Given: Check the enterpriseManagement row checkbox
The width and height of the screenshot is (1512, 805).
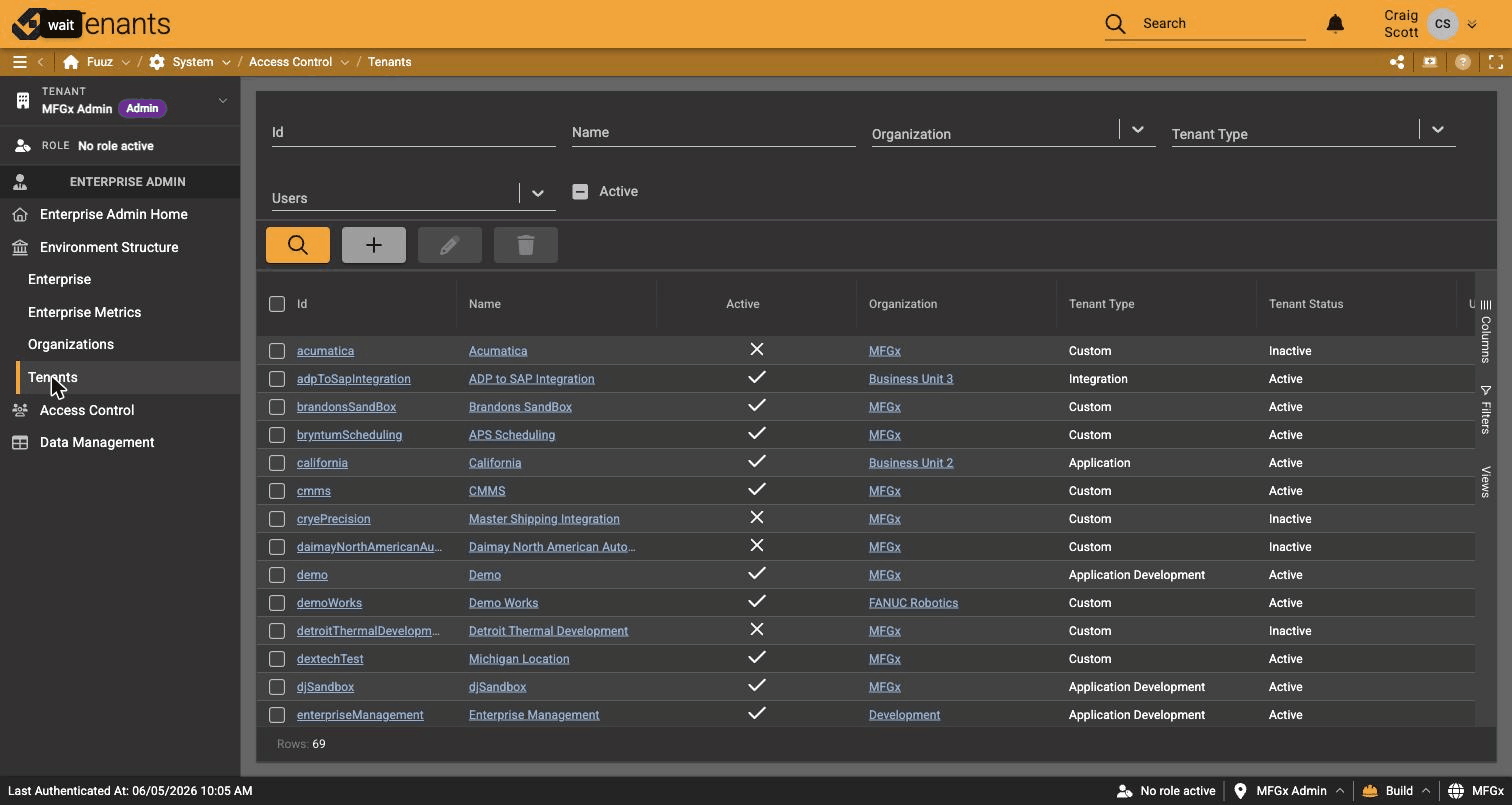Looking at the screenshot, I should [277, 715].
